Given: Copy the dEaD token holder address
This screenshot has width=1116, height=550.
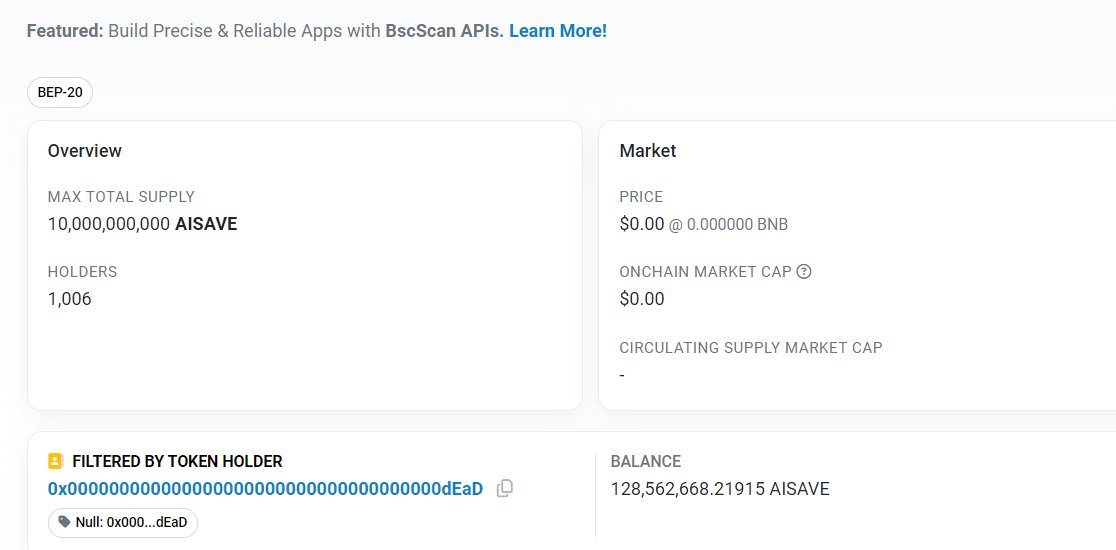Looking at the screenshot, I should pos(505,488).
